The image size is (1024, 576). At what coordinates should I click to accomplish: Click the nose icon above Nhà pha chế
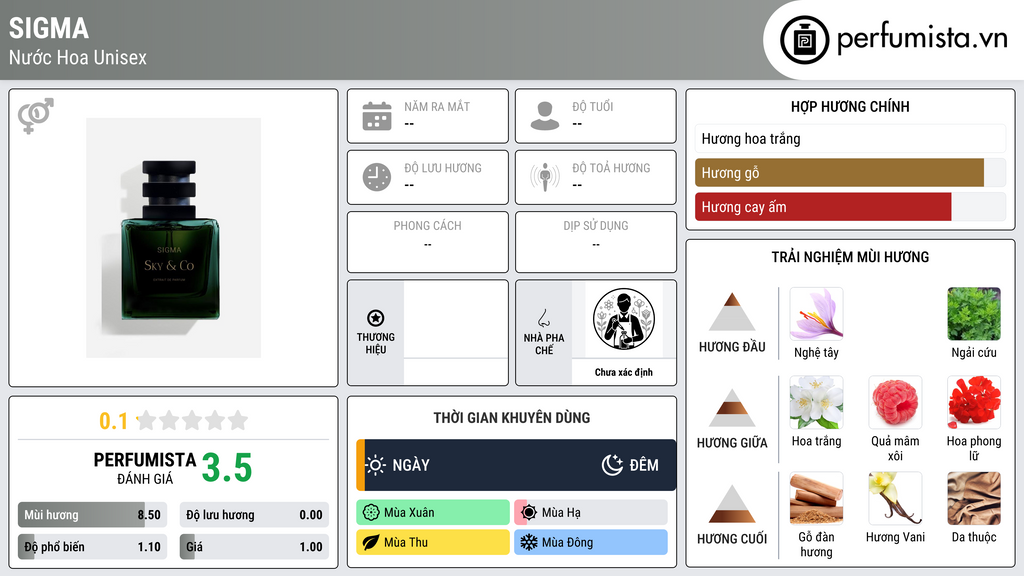pyautogui.click(x=543, y=318)
